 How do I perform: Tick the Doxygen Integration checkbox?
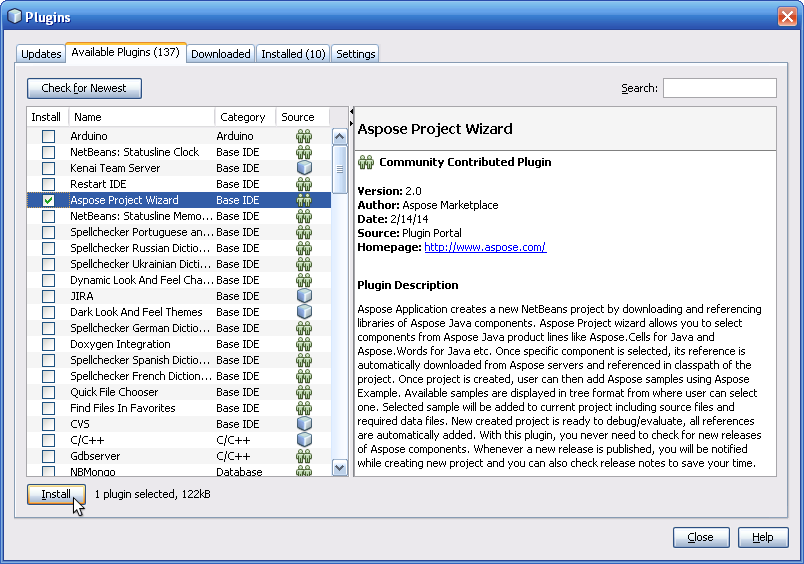coord(48,344)
